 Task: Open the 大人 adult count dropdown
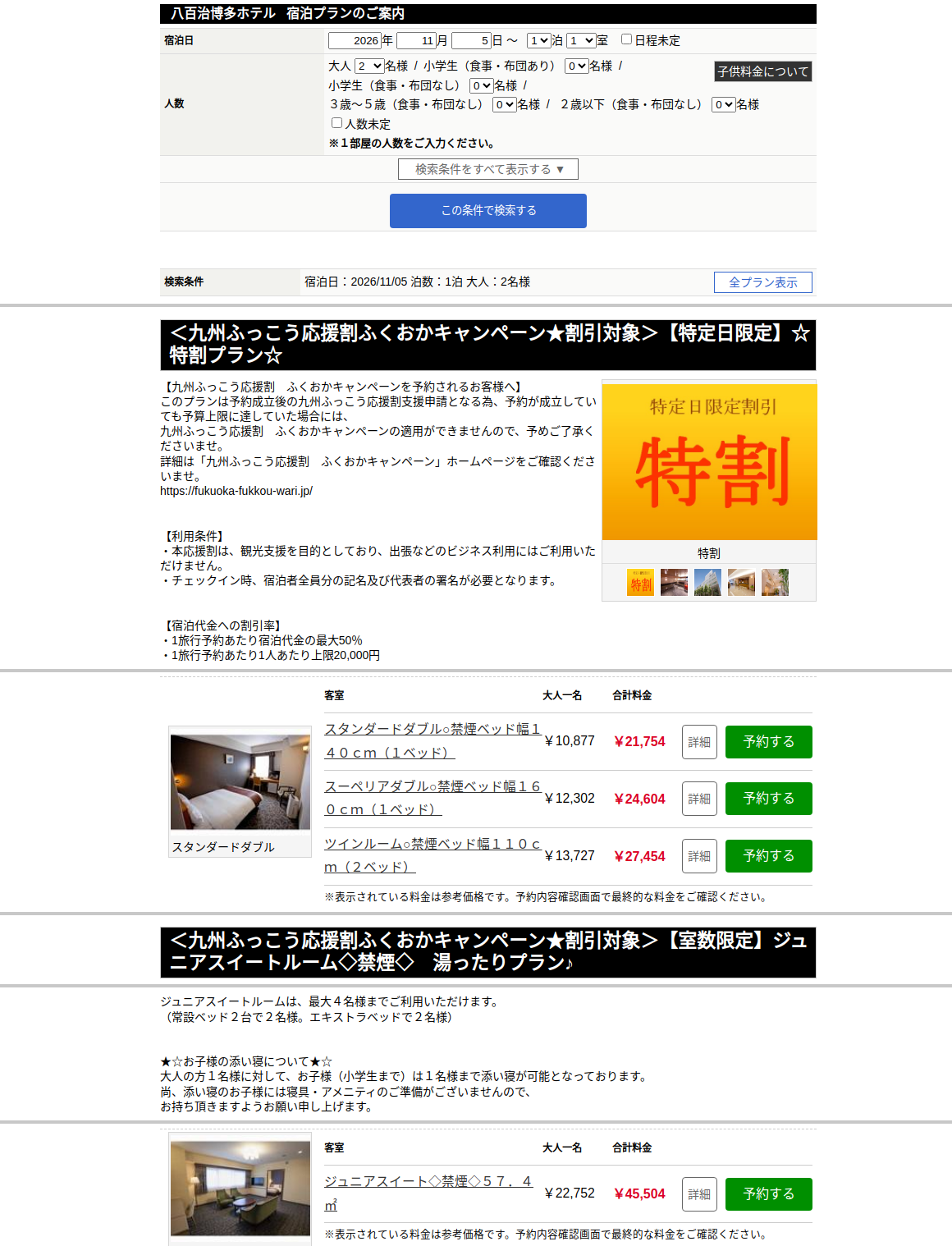pyautogui.click(x=369, y=66)
